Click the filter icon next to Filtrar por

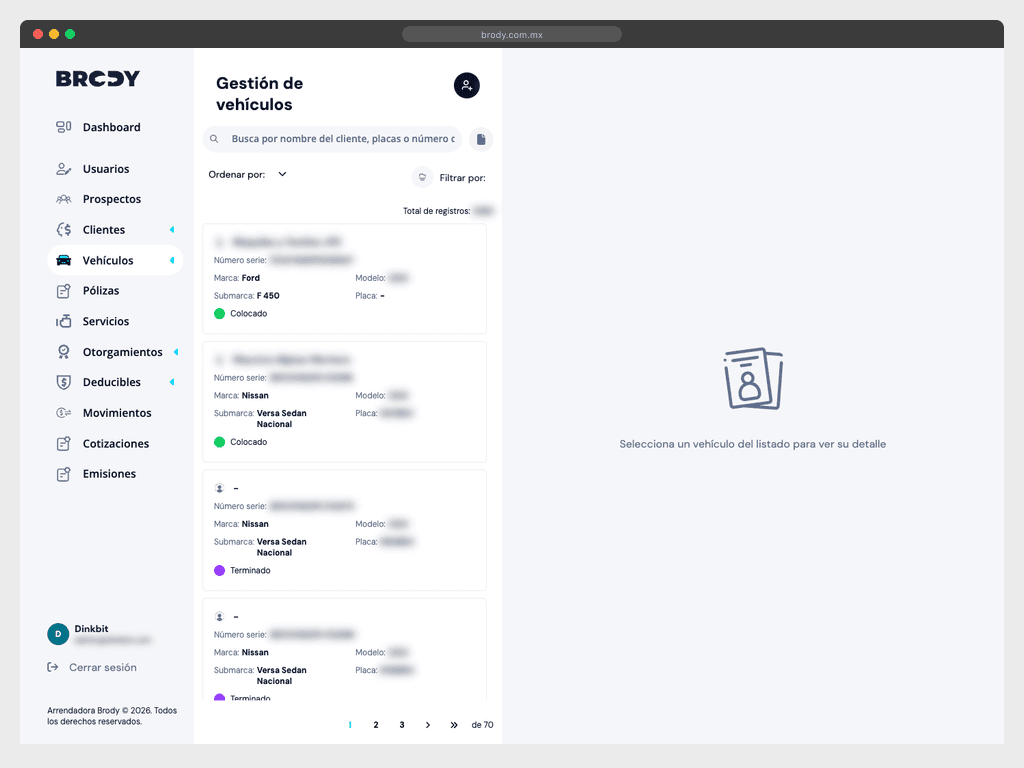pos(423,177)
